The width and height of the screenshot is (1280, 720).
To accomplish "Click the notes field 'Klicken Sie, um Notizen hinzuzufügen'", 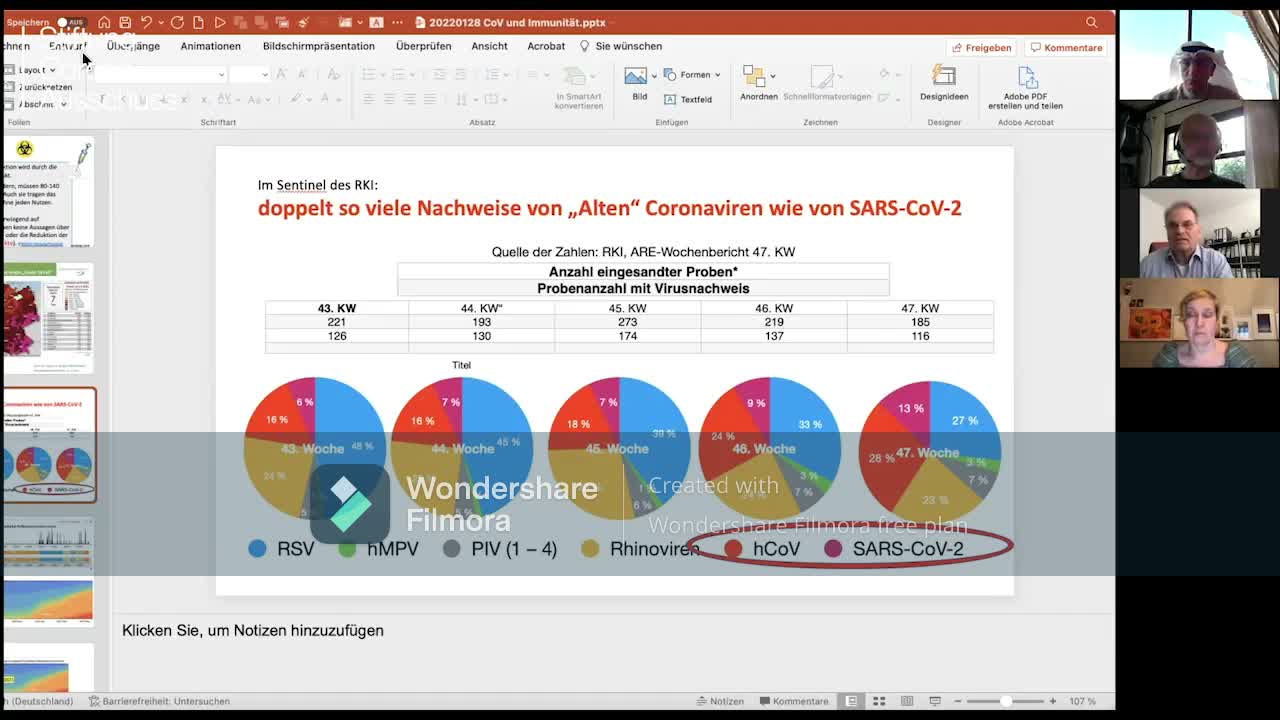I will coord(253,630).
